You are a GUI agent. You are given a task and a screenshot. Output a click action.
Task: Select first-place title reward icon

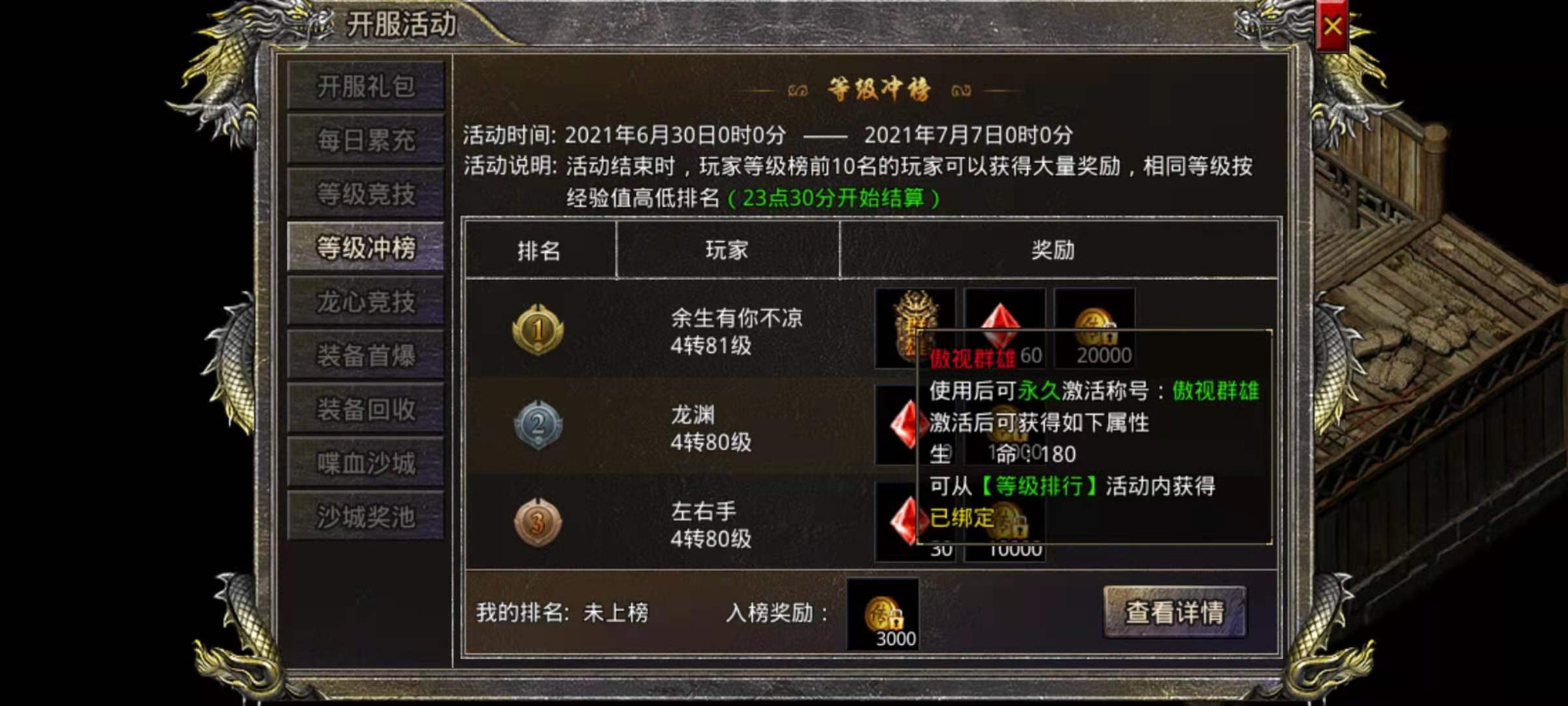click(915, 328)
